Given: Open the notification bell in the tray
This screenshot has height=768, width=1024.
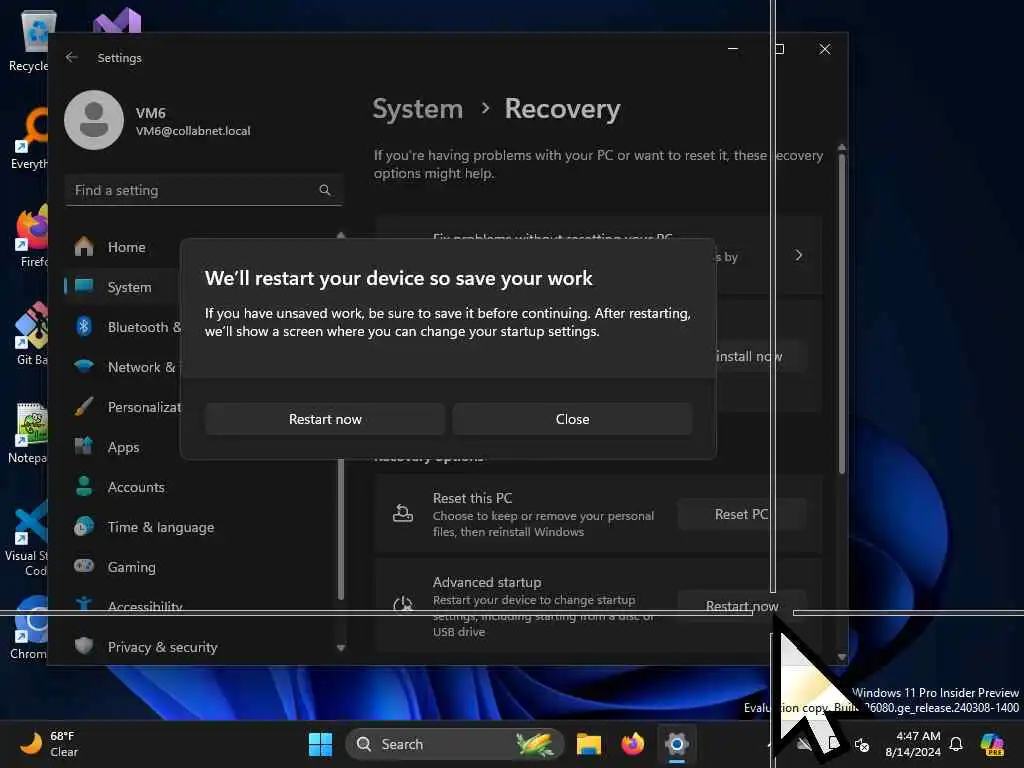Looking at the screenshot, I should tap(956, 744).
